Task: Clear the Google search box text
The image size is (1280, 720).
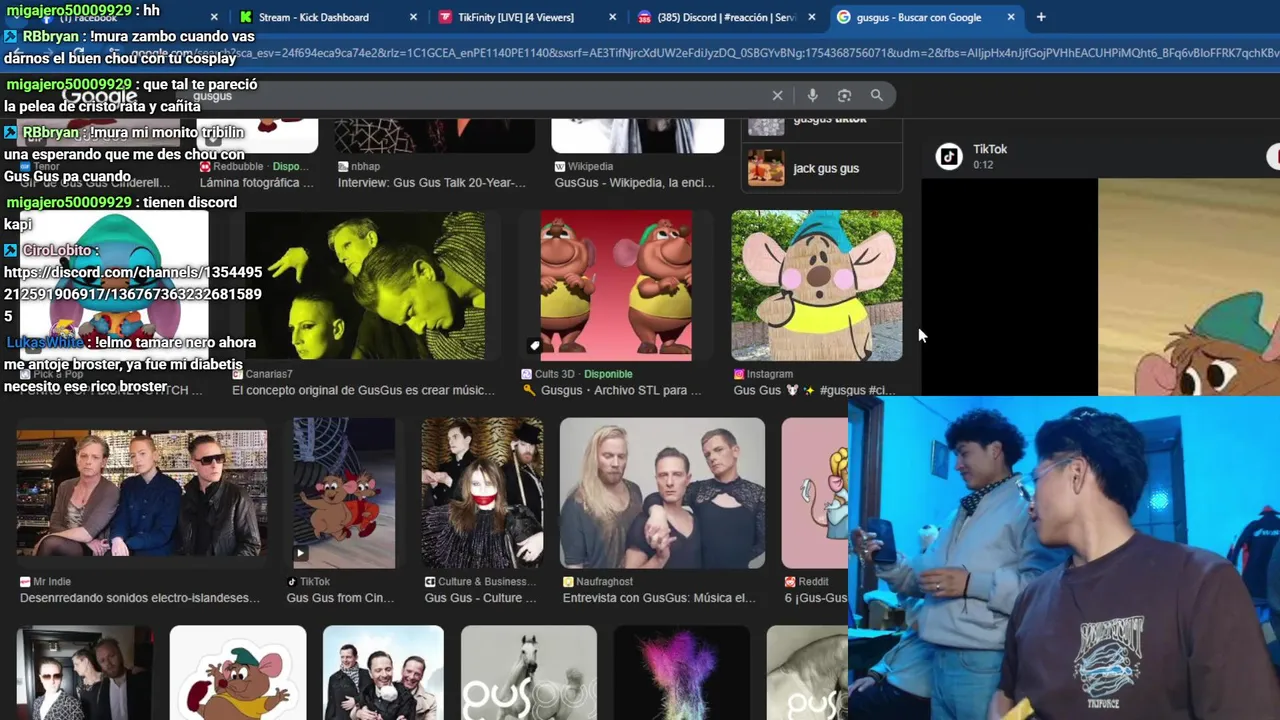Action: 777,95
